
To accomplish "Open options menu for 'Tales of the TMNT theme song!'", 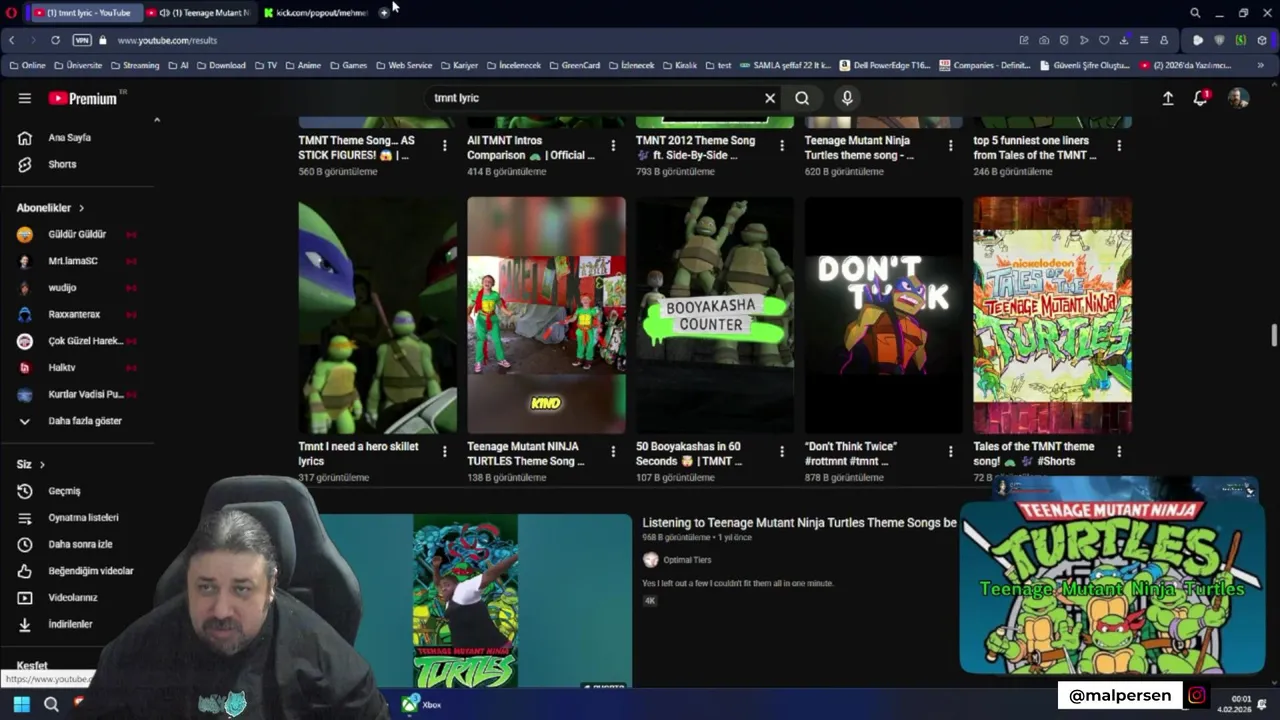I will (x=1119, y=452).
